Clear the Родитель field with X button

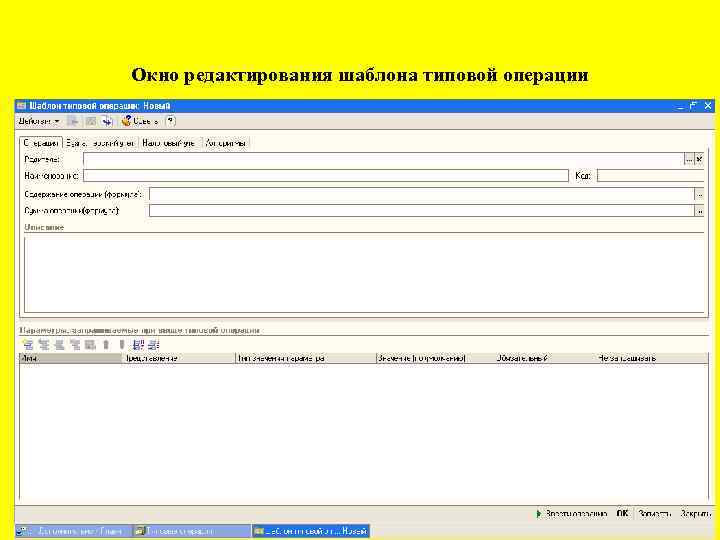click(x=699, y=159)
